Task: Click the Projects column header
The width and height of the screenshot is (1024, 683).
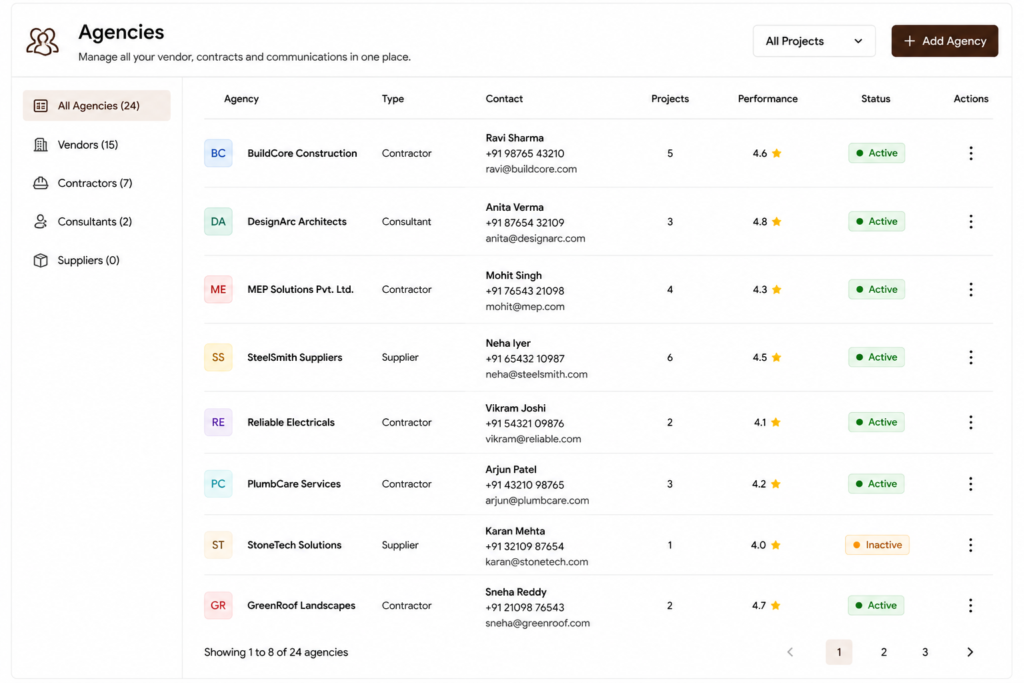Action: [x=669, y=99]
